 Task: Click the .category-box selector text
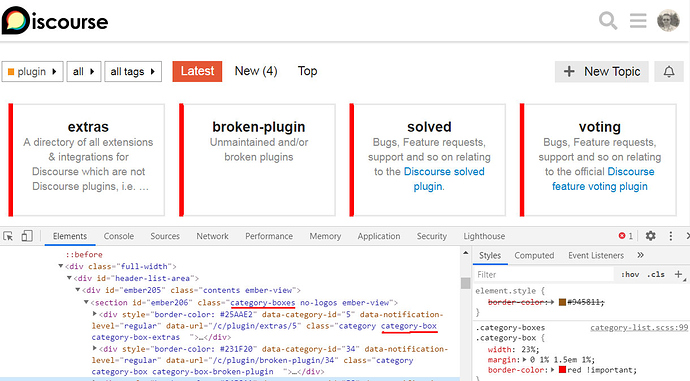[506, 338]
